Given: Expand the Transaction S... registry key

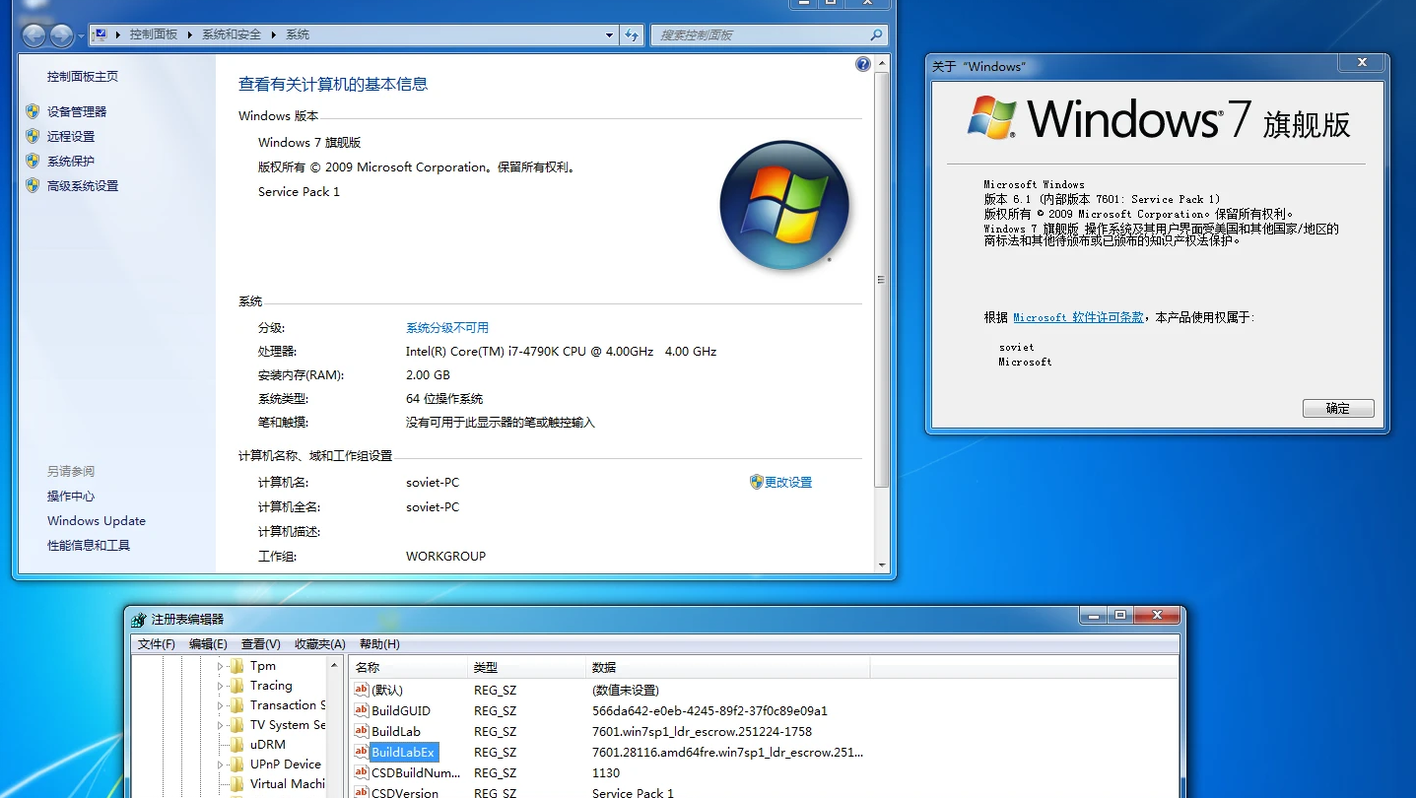Looking at the screenshot, I should 220,705.
